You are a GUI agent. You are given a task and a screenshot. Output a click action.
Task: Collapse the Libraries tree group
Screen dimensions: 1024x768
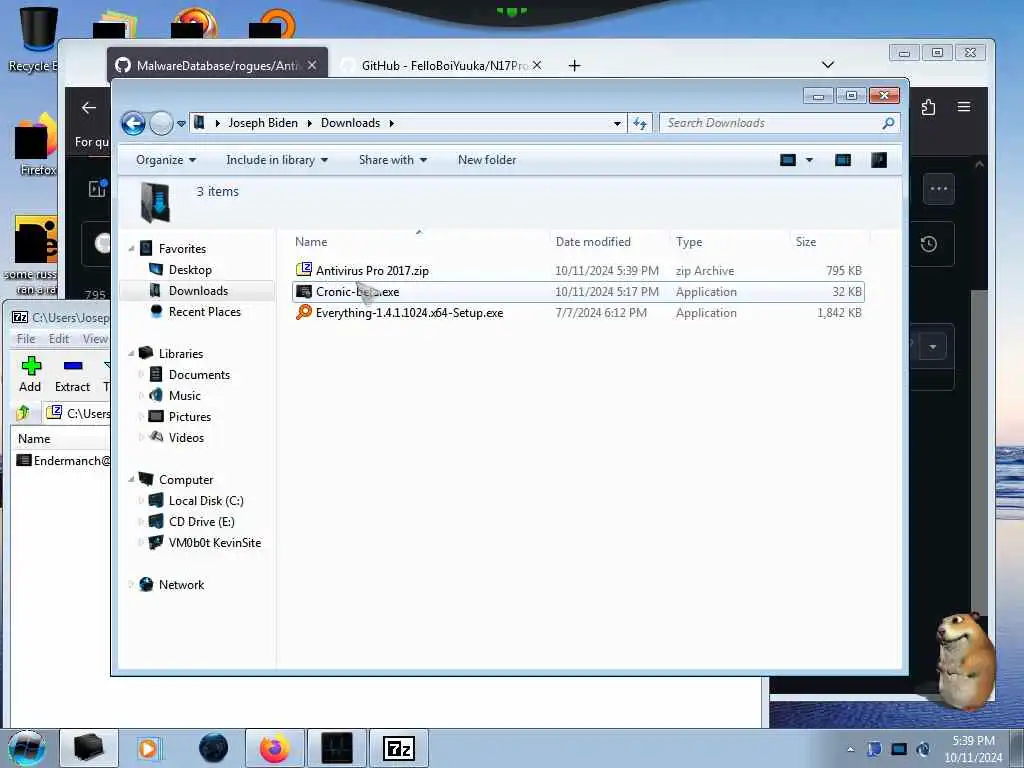(131, 354)
